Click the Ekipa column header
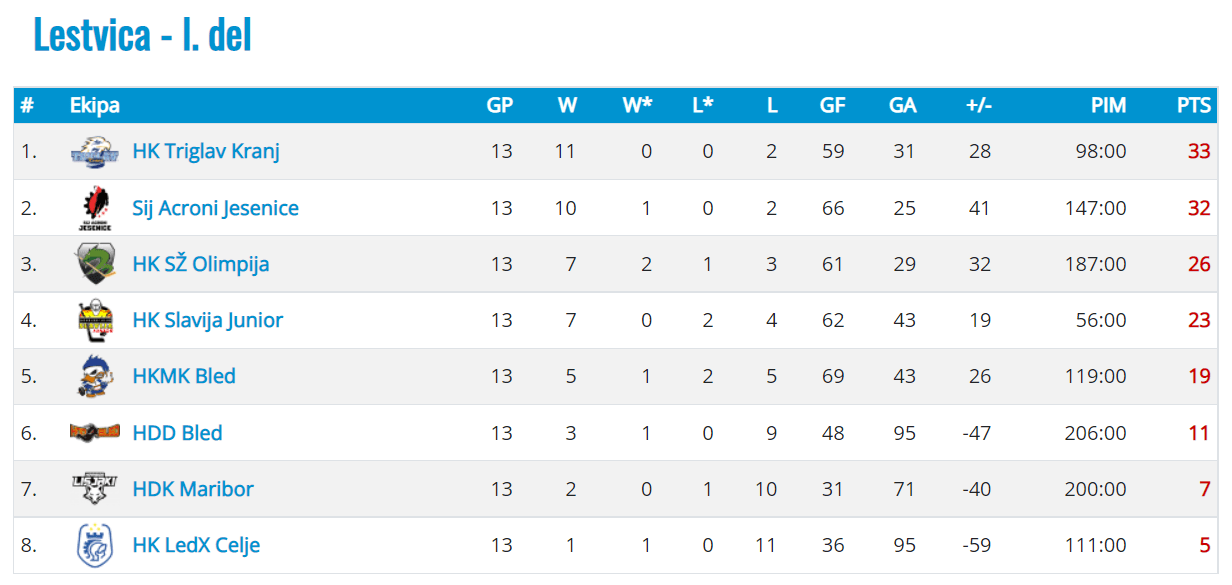The image size is (1232, 585). [95, 105]
